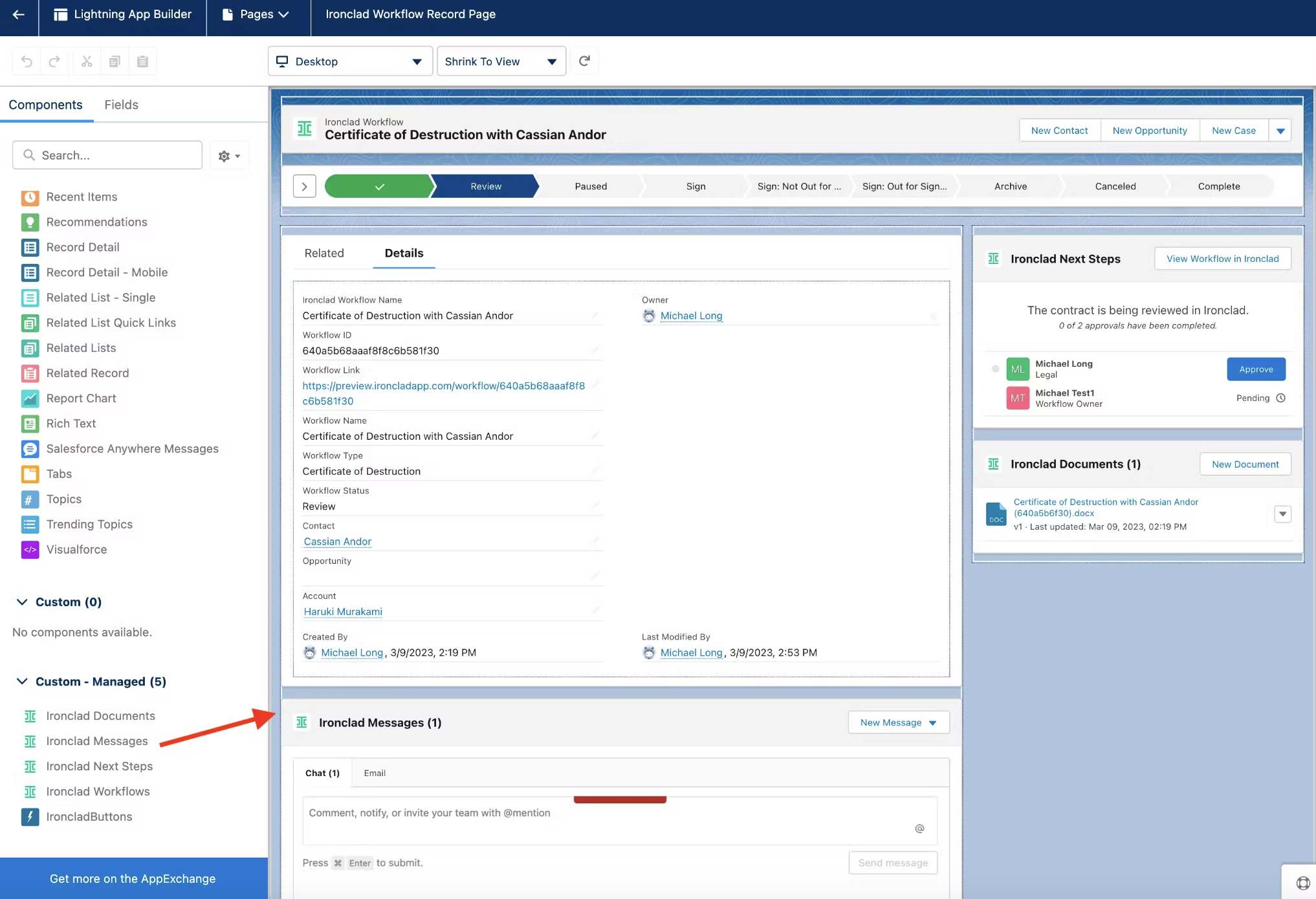The image size is (1316, 899).
Task: Collapse the Custom (0) section
Action: pos(22,602)
